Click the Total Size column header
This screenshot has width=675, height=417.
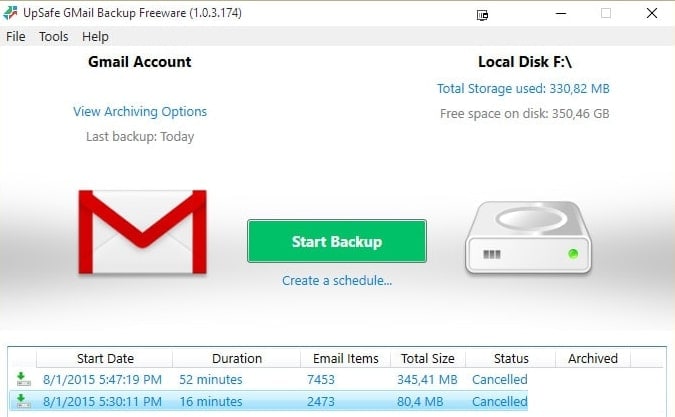(x=427, y=358)
